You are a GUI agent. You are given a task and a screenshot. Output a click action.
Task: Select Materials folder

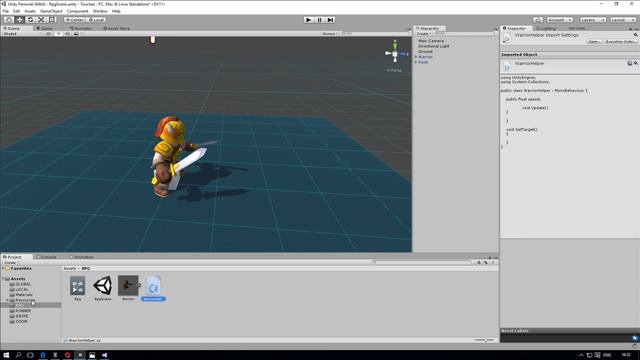(x=21, y=294)
